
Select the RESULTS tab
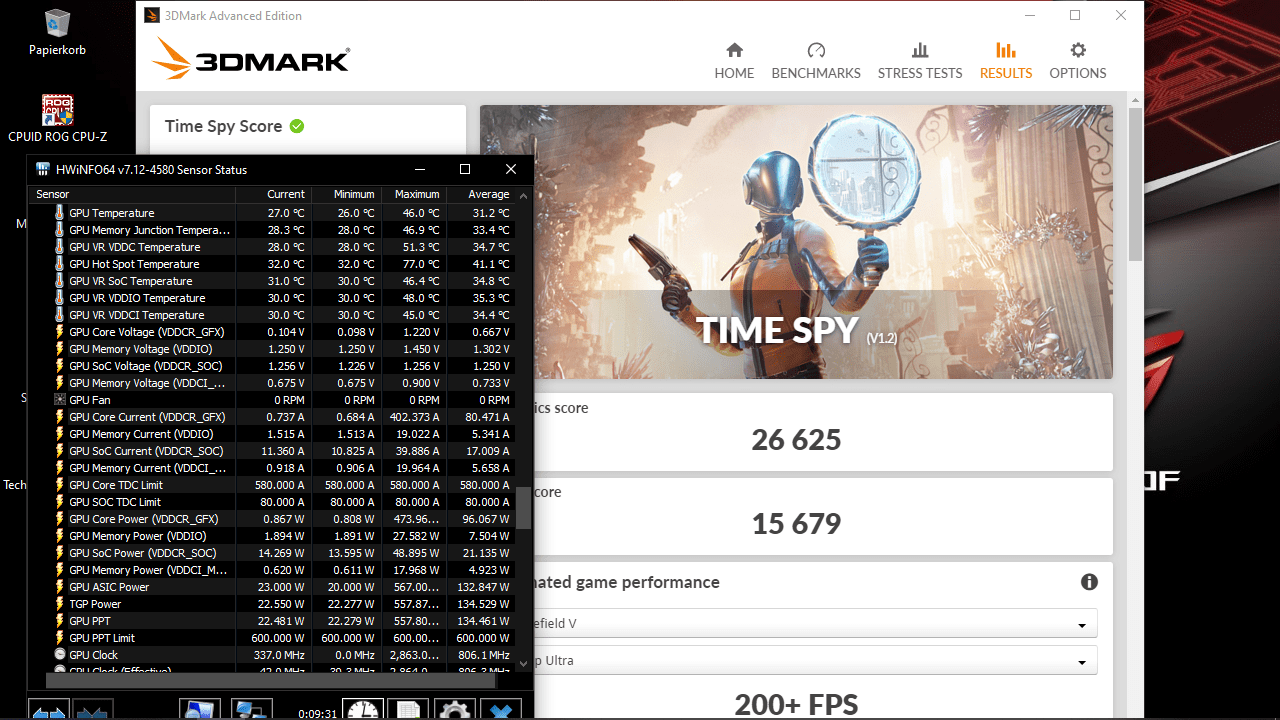(1006, 61)
